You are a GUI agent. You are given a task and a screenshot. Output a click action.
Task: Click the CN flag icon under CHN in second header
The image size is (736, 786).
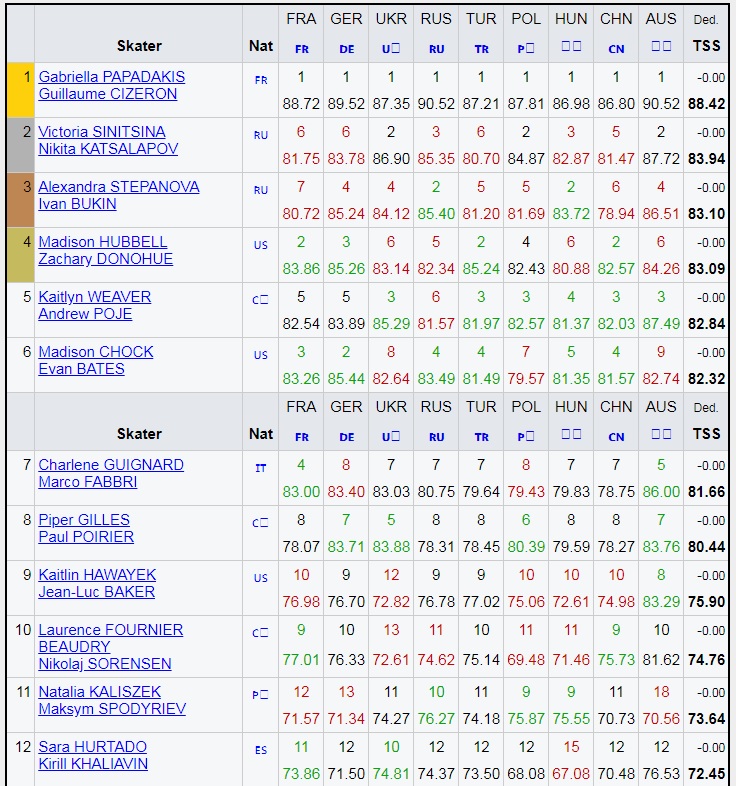click(616, 436)
